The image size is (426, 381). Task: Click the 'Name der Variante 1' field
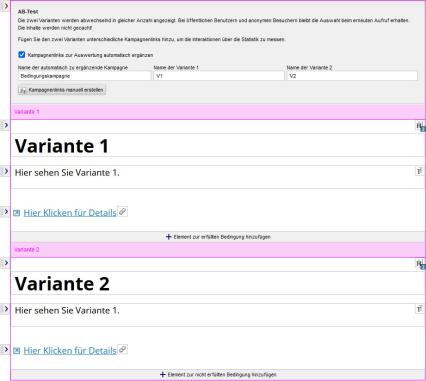coord(219,76)
